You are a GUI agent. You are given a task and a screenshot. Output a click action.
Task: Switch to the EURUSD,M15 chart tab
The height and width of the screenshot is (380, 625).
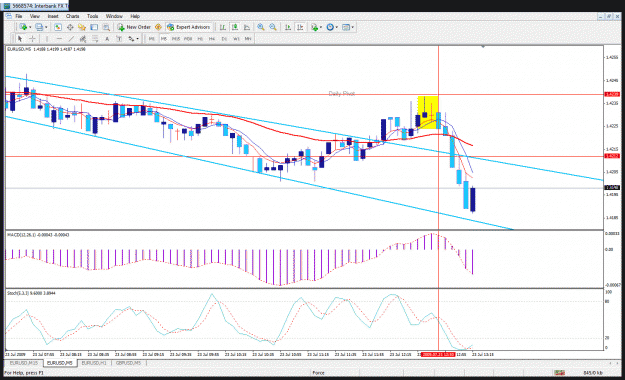tap(24, 363)
